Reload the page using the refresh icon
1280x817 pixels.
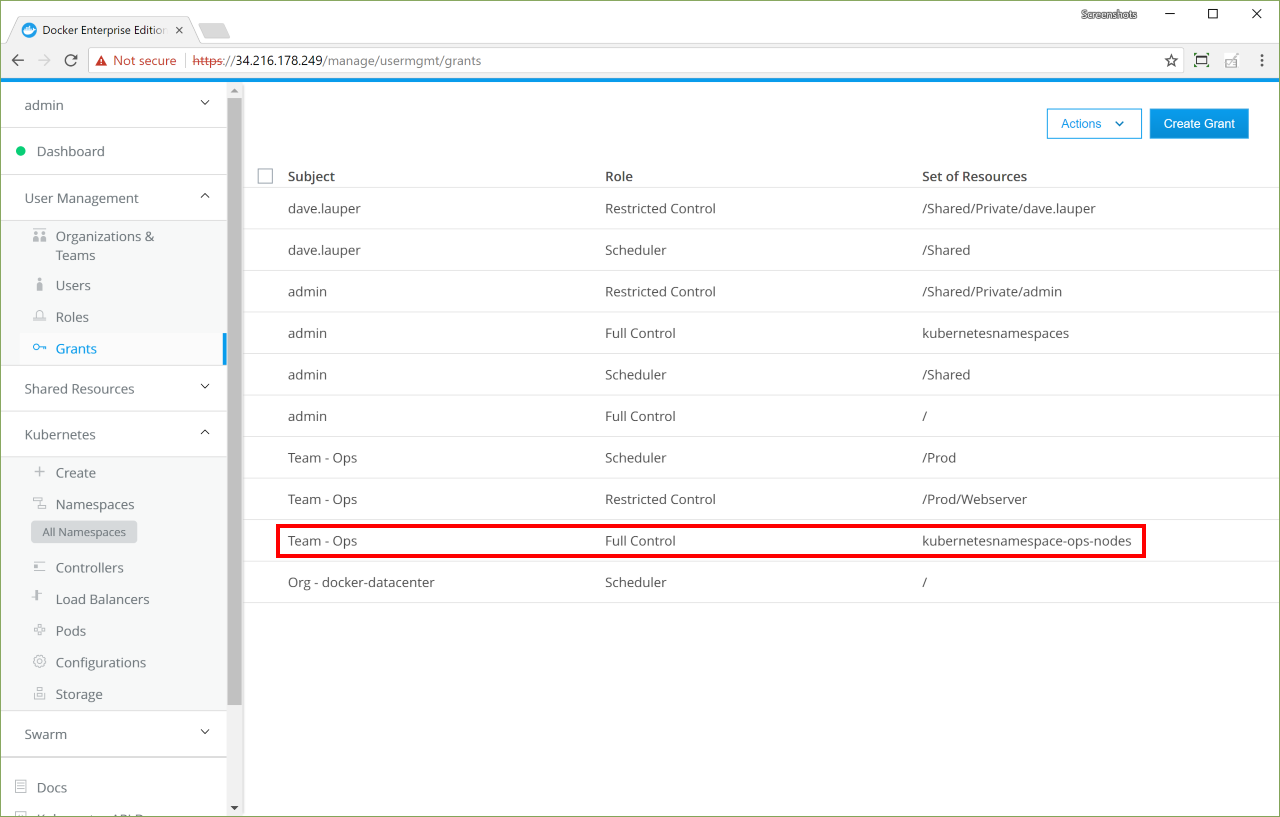(71, 61)
